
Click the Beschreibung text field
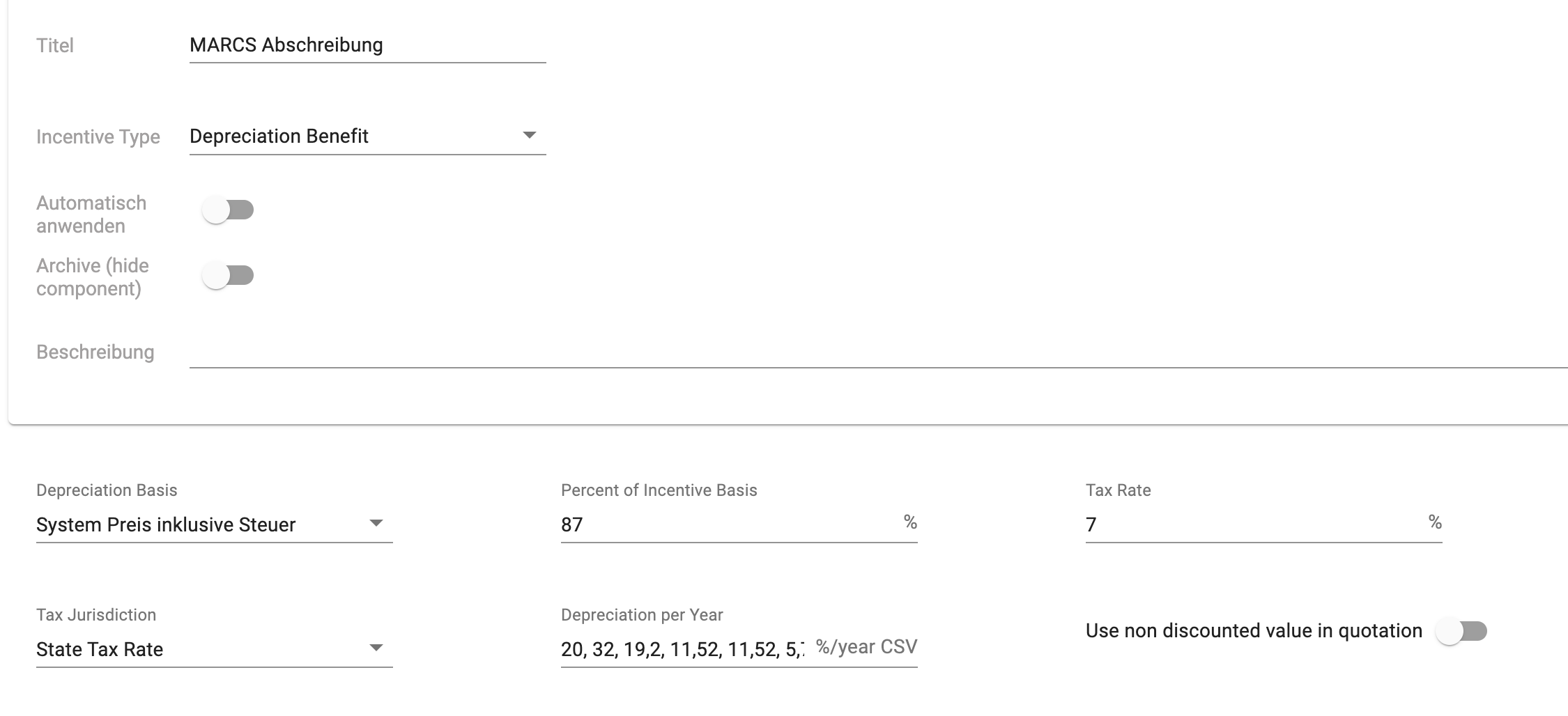pos(878,352)
